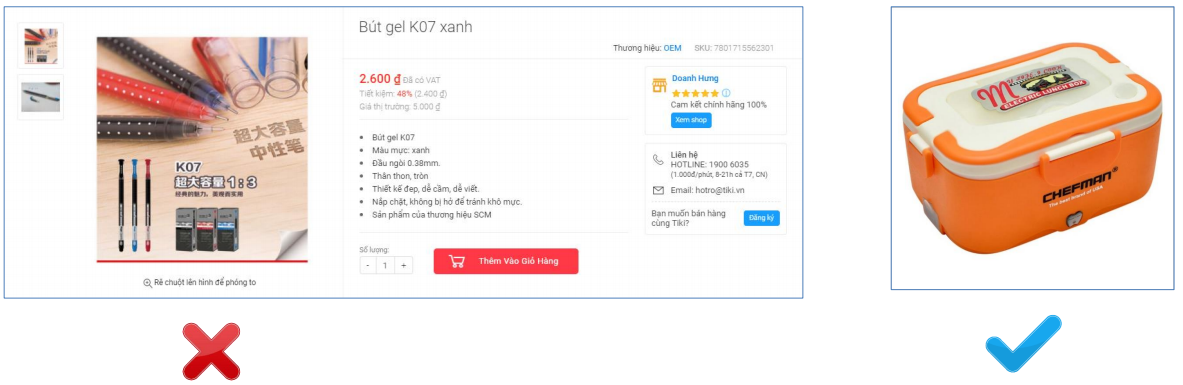1183x385 pixels.
Task: Click the magnifier zoom icon below product image
Action: [147, 282]
